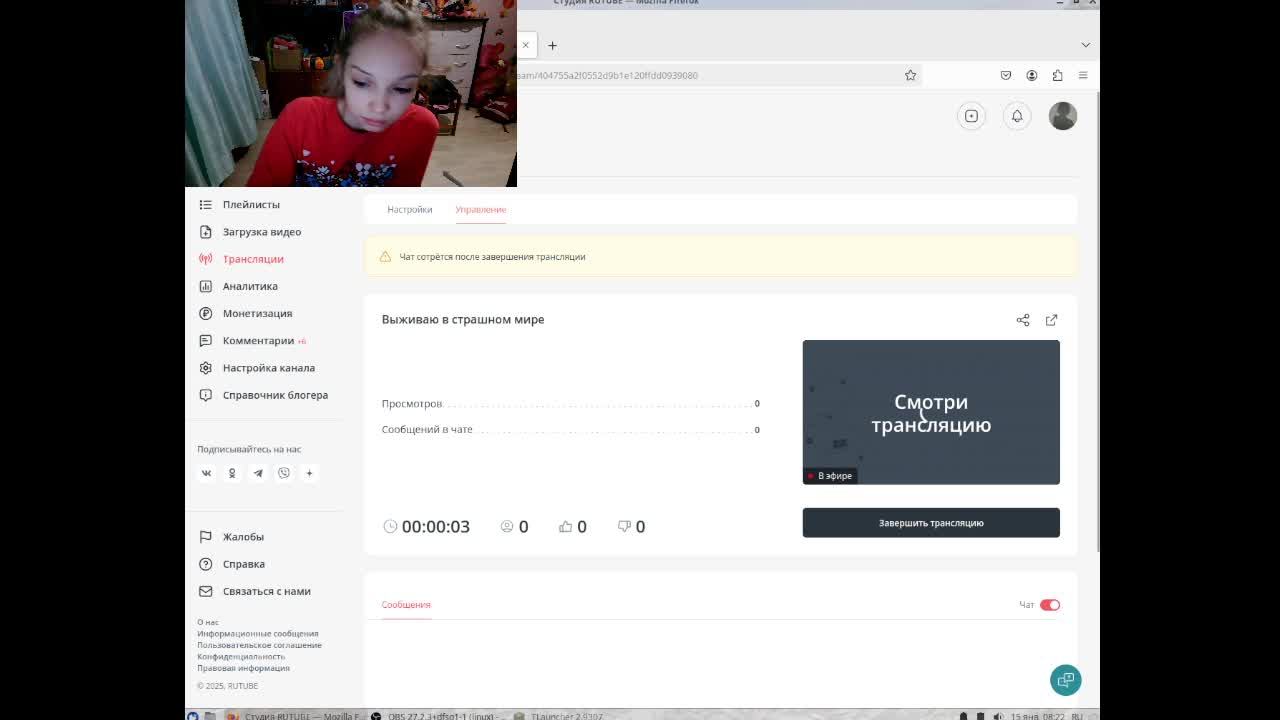Open a new Firefox tab

(552, 45)
